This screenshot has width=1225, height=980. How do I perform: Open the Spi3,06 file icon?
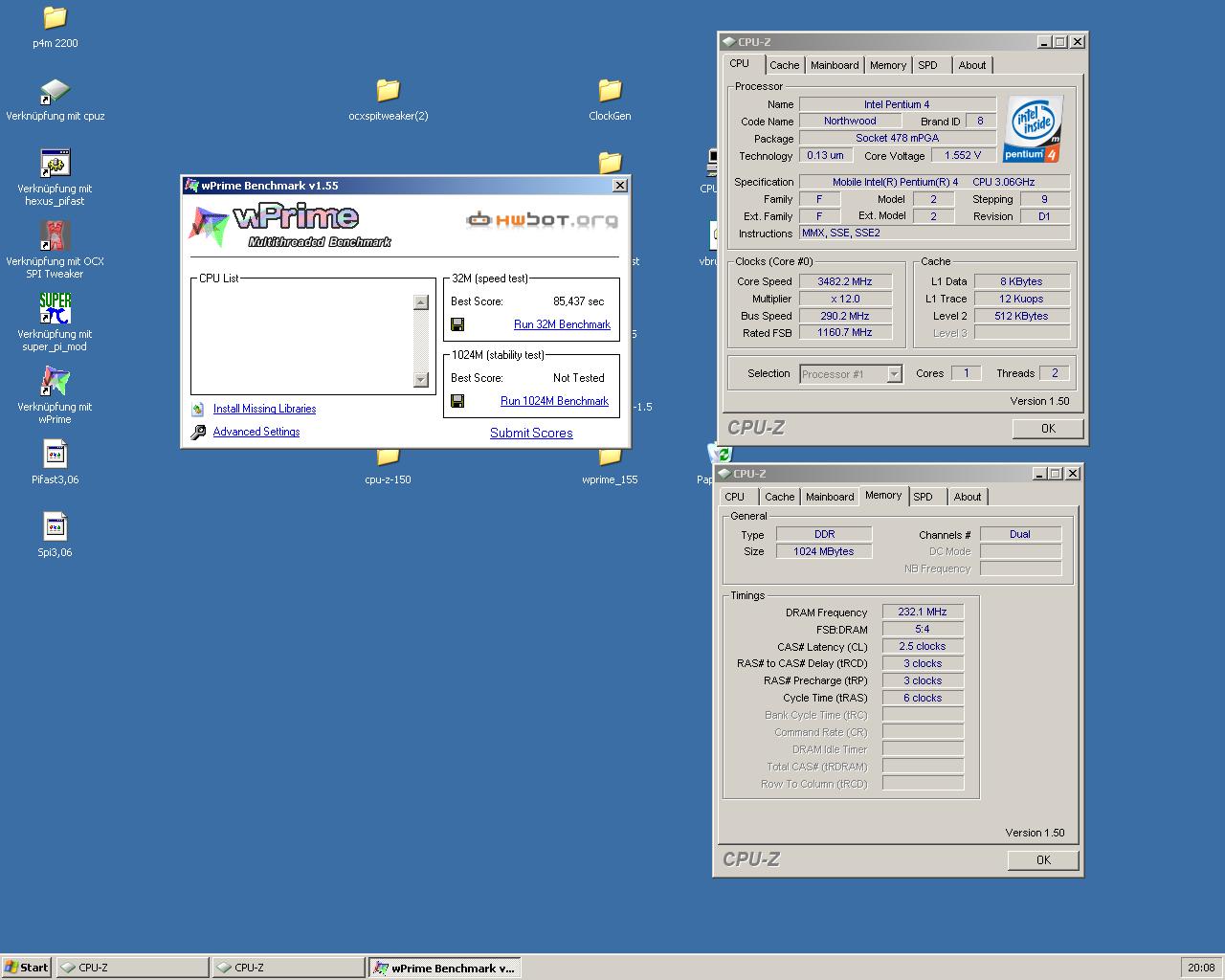55,527
